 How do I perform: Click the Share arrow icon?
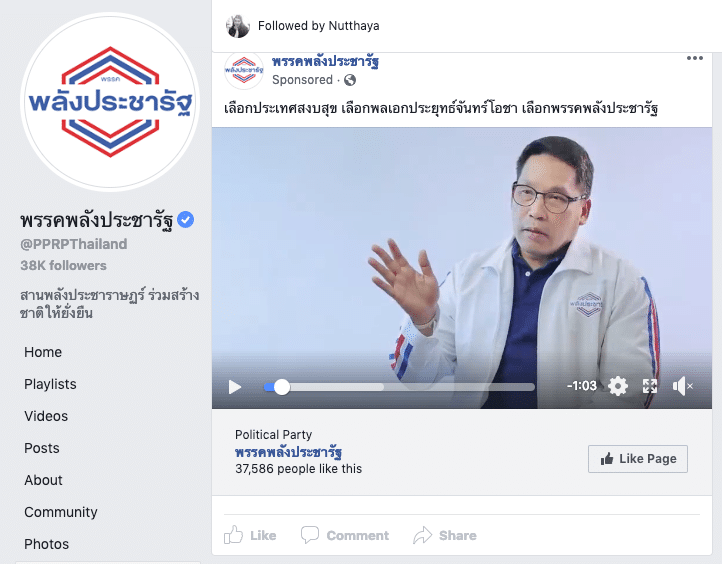point(422,535)
